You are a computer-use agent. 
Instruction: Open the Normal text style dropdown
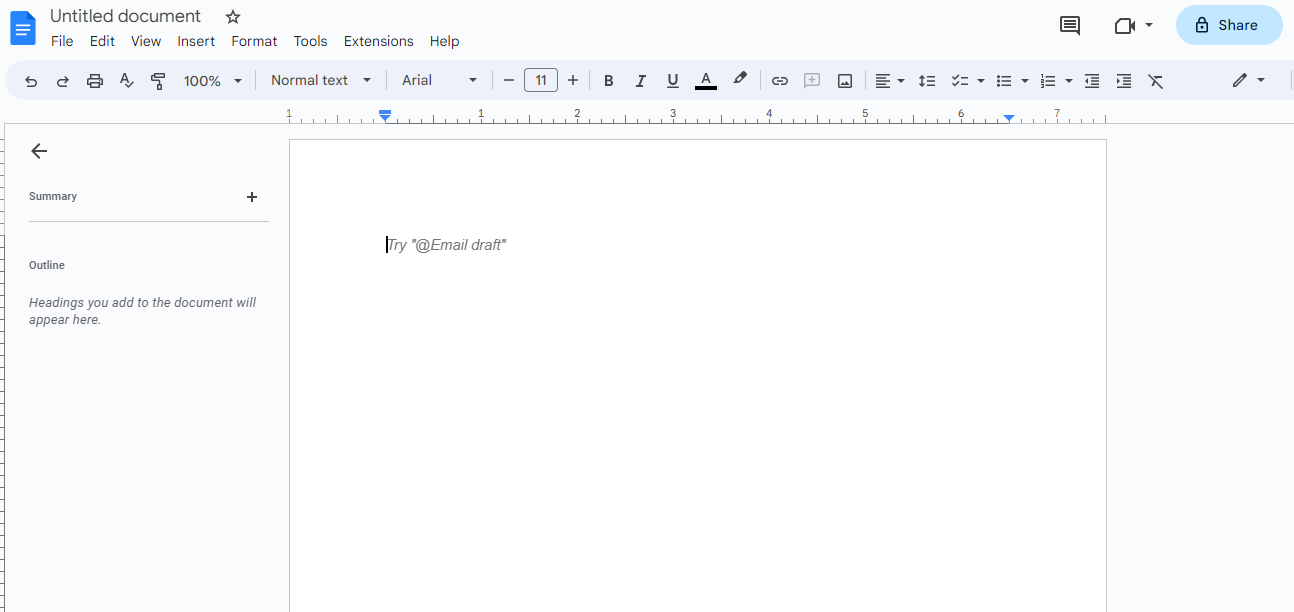[321, 80]
